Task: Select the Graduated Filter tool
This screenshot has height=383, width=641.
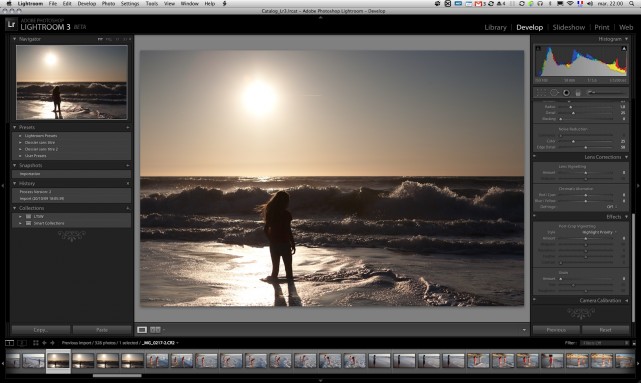Action: point(578,93)
